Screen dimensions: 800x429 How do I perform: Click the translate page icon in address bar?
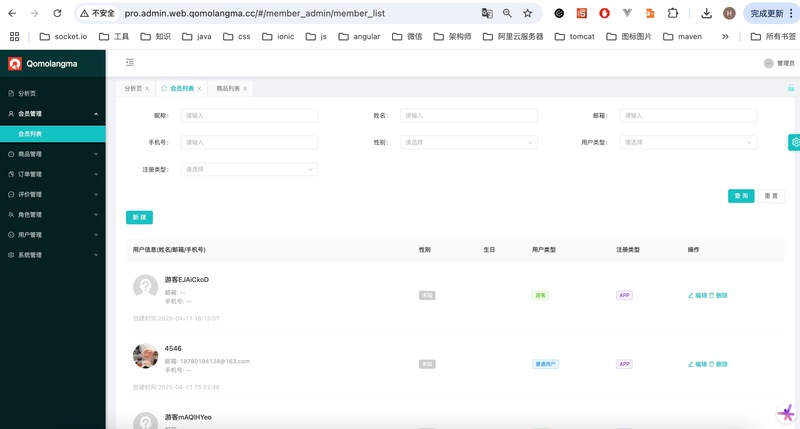487,13
